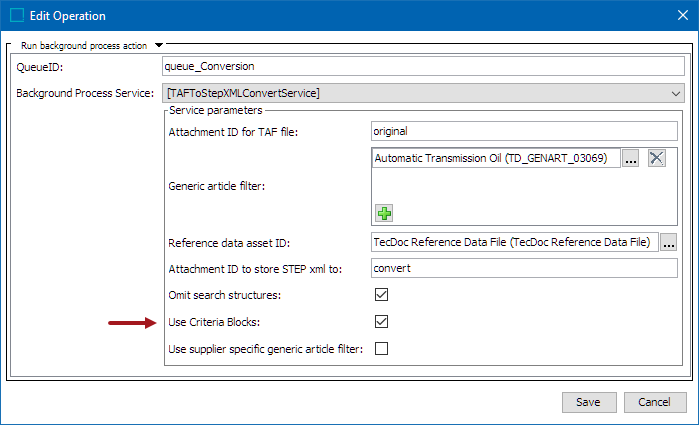699x425 pixels.
Task: Toggle the Use Criteria Blocks checkbox
Action: (x=381, y=322)
